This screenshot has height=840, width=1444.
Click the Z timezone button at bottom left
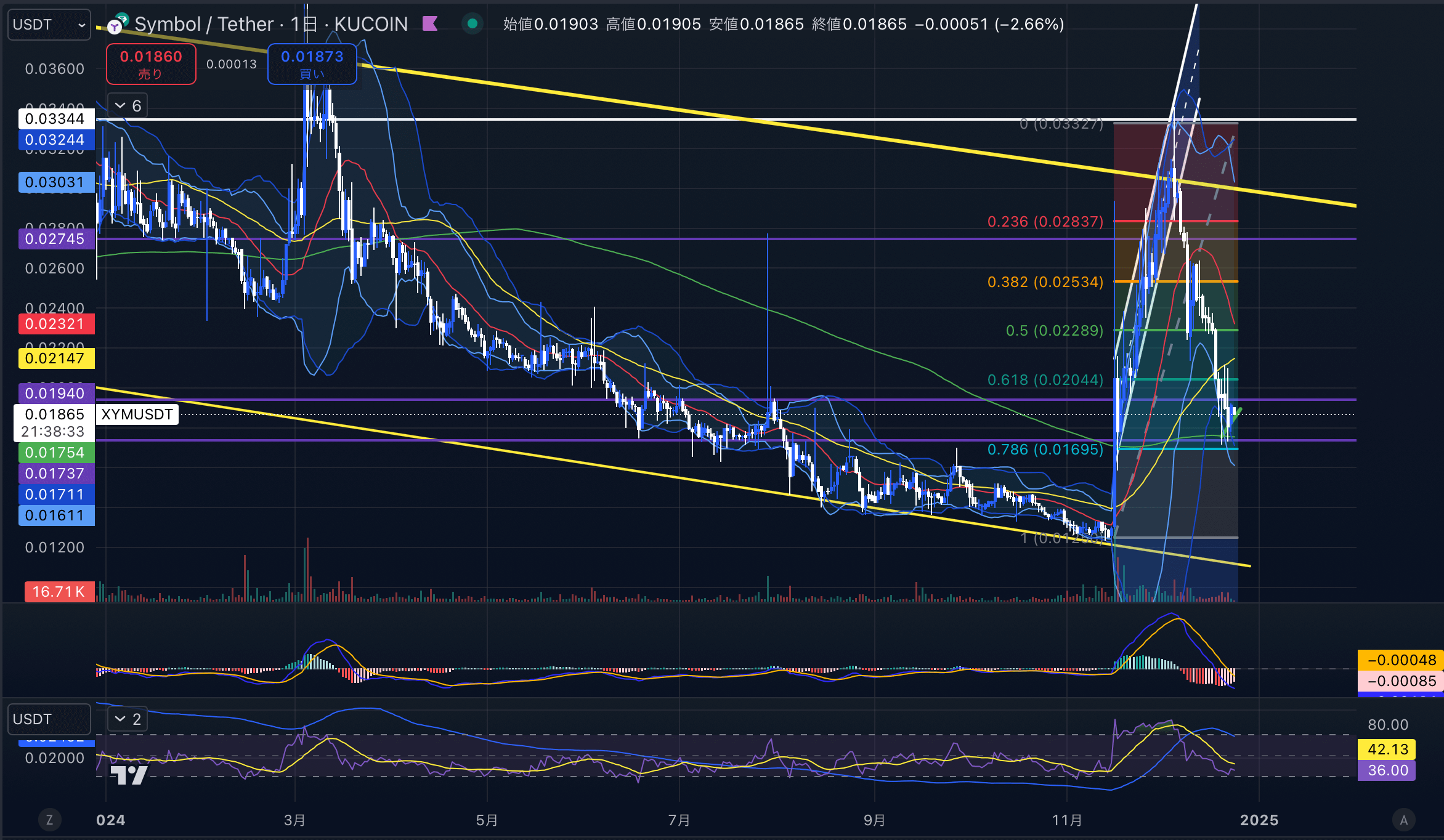(49, 820)
